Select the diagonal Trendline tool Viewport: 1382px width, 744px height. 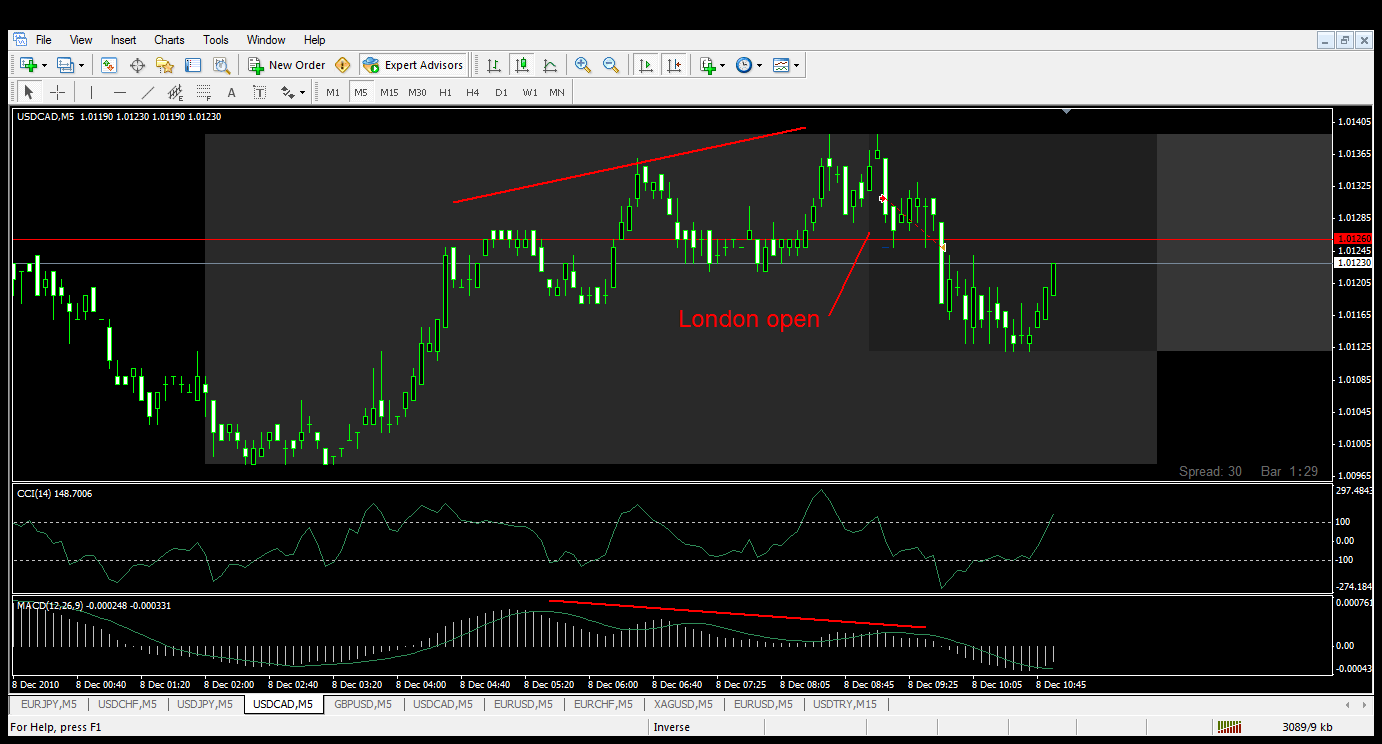[x=147, y=92]
